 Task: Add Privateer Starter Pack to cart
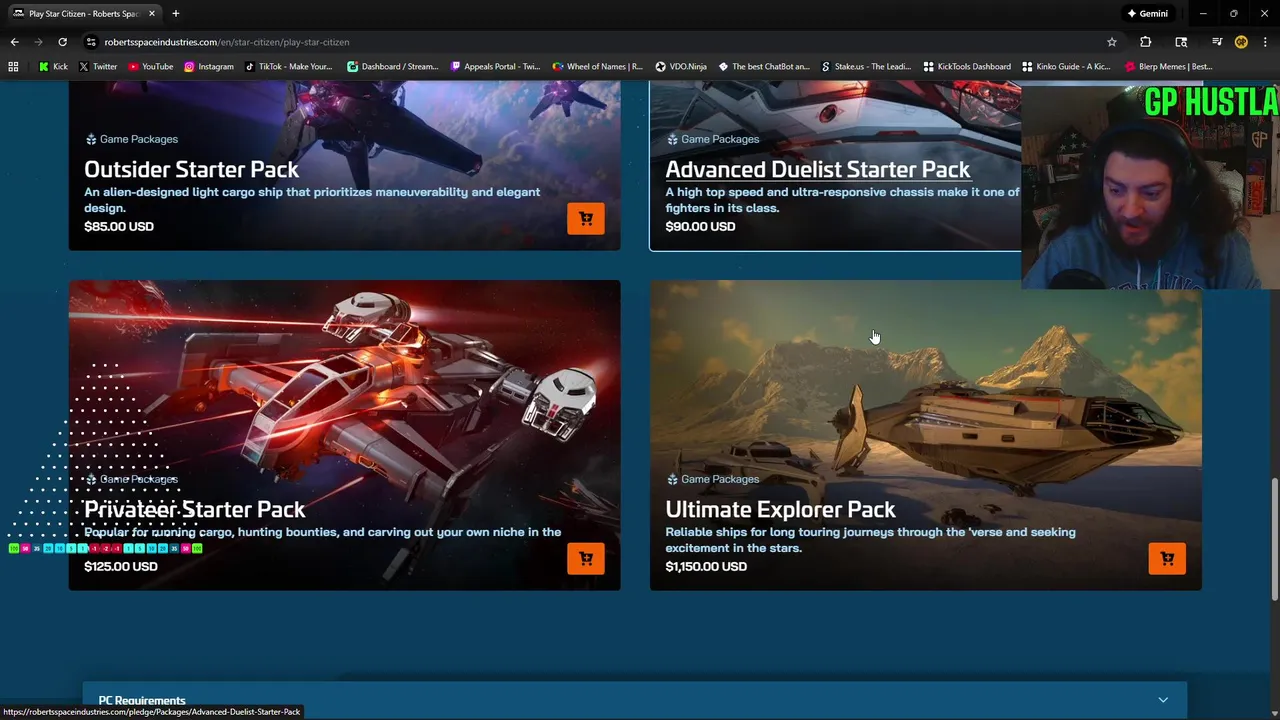coord(586,558)
